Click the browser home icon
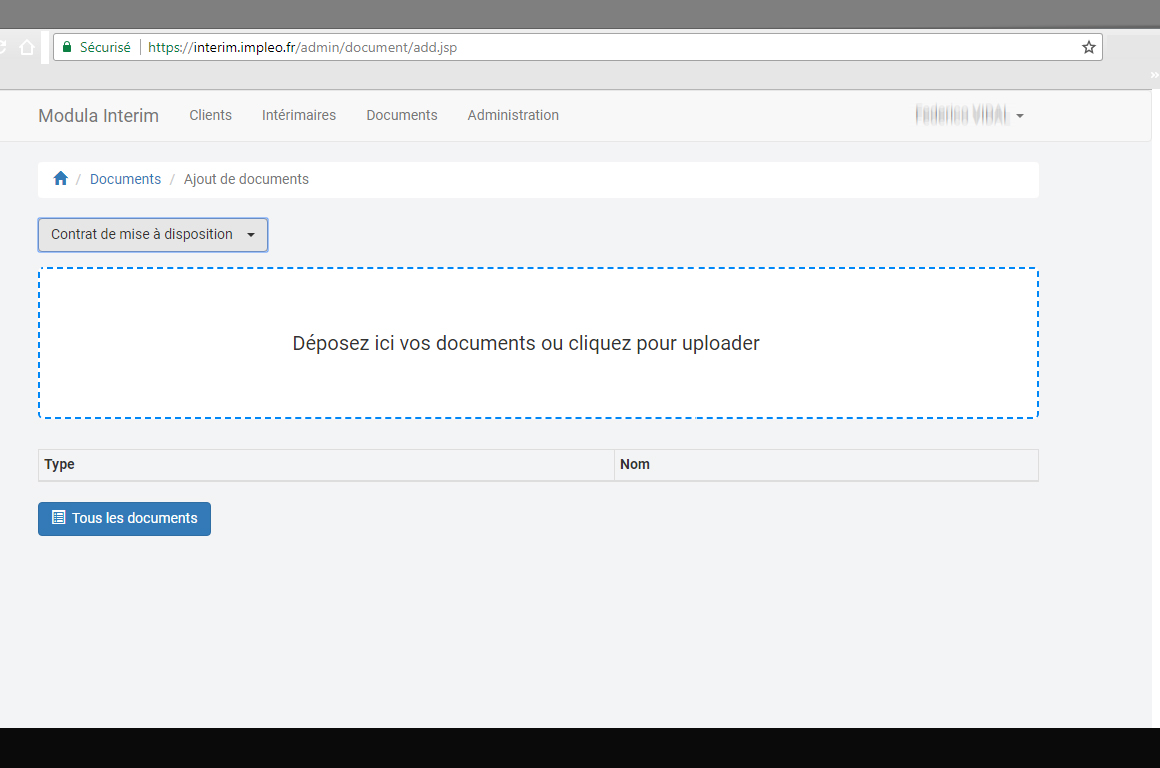The width and height of the screenshot is (1160, 768). click(27, 47)
